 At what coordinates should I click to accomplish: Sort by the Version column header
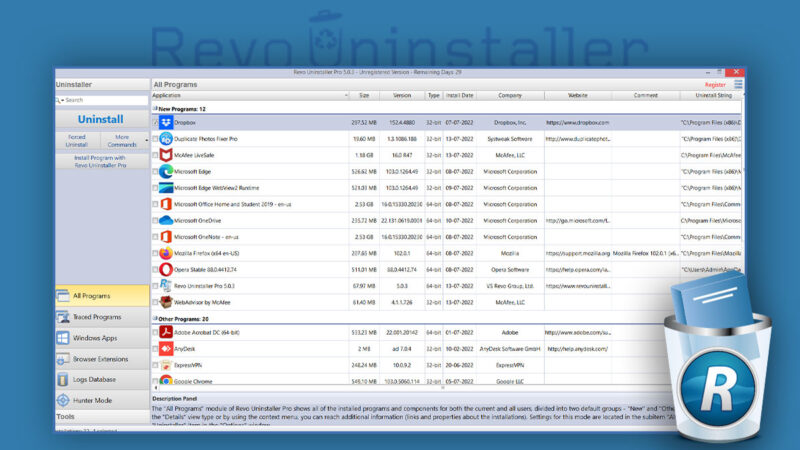[x=402, y=95]
